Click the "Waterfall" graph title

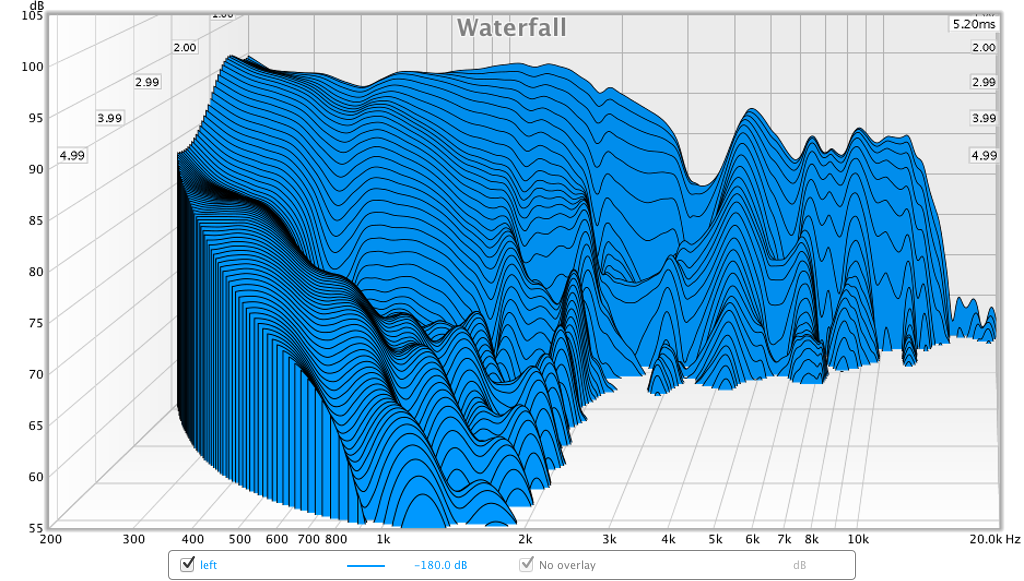click(x=511, y=27)
